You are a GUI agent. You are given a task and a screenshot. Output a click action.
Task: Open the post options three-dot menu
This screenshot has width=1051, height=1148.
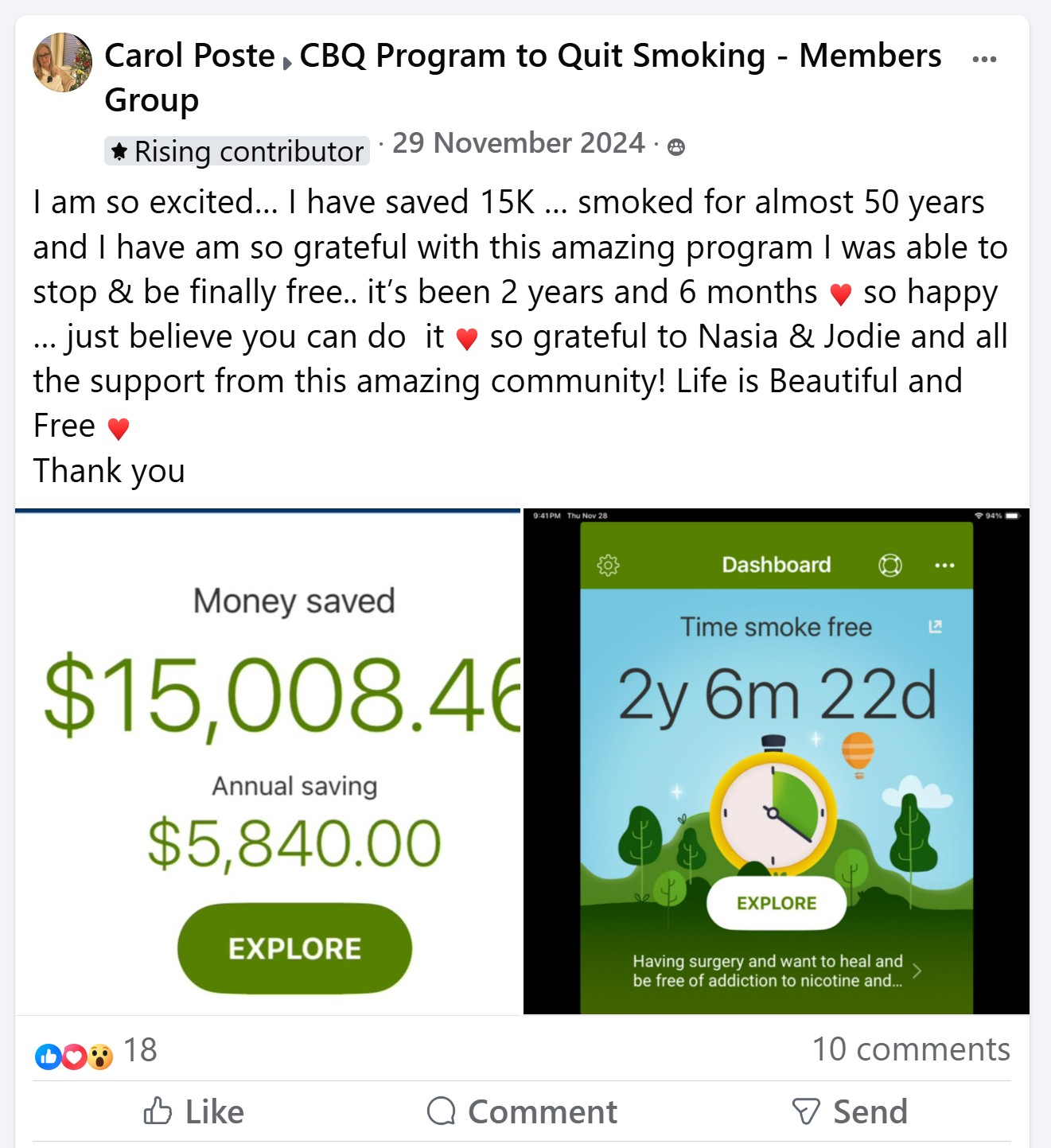[x=984, y=59]
